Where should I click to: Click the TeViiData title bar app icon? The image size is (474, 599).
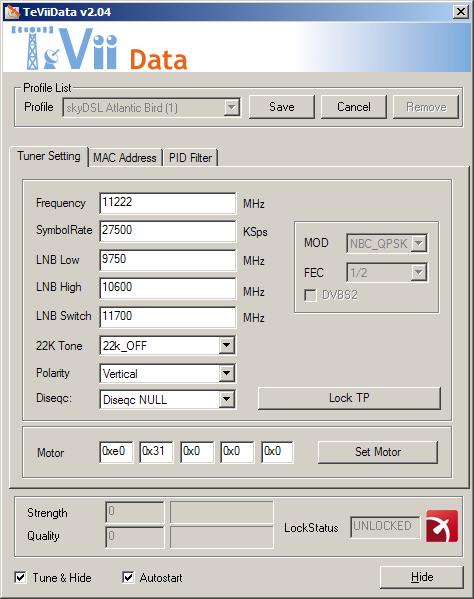12,12
